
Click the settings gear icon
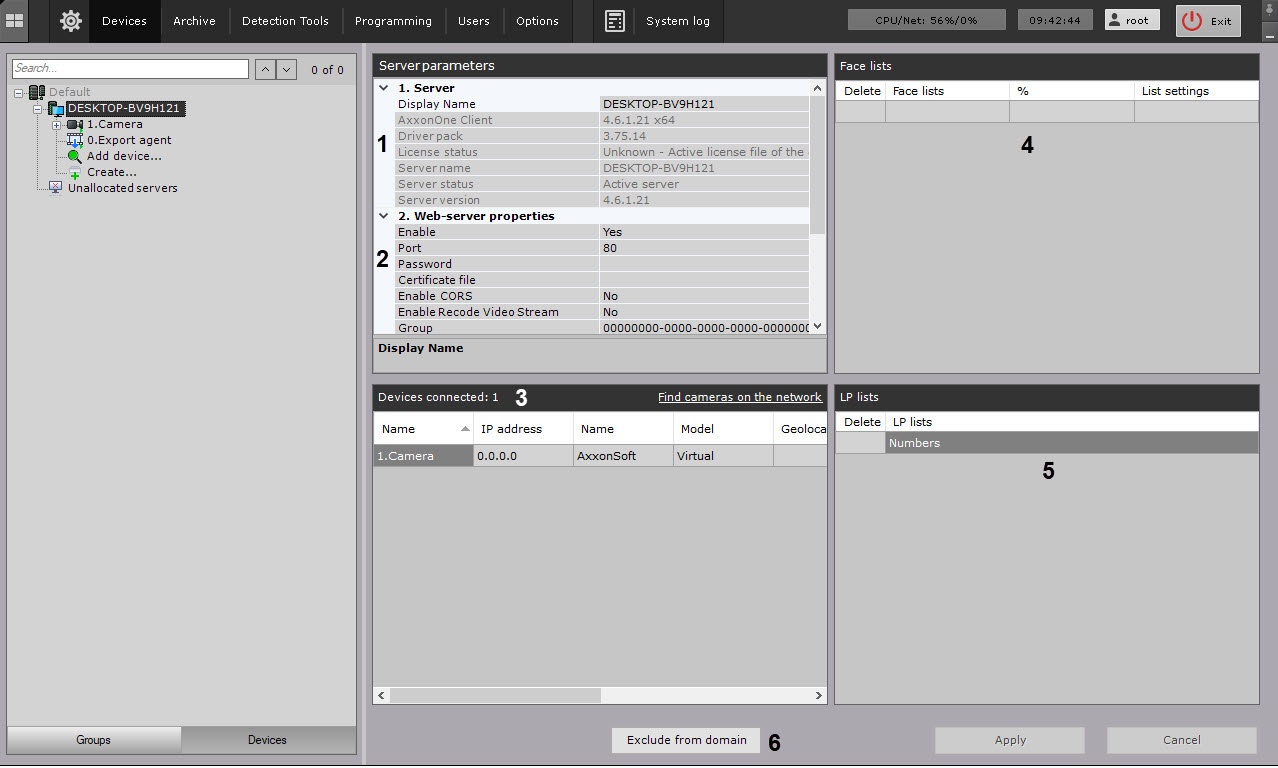pos(70,20)
